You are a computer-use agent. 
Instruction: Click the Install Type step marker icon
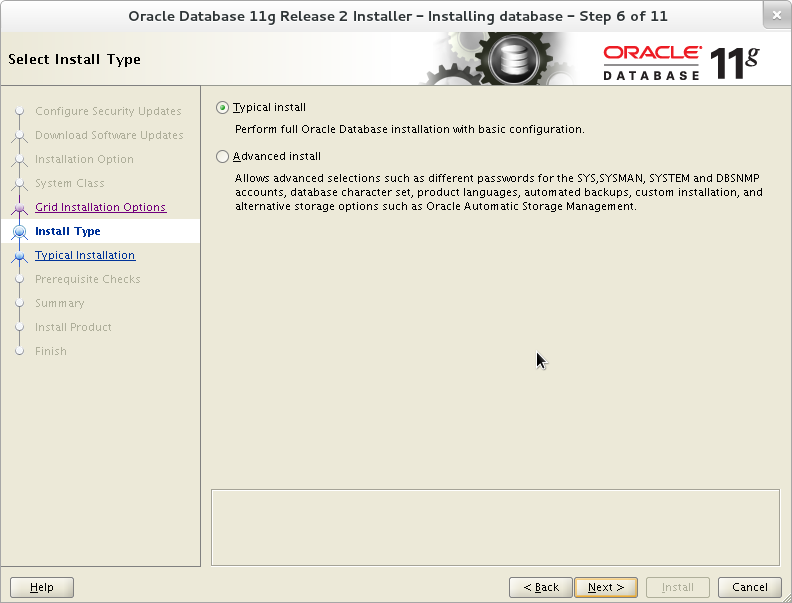20,232
